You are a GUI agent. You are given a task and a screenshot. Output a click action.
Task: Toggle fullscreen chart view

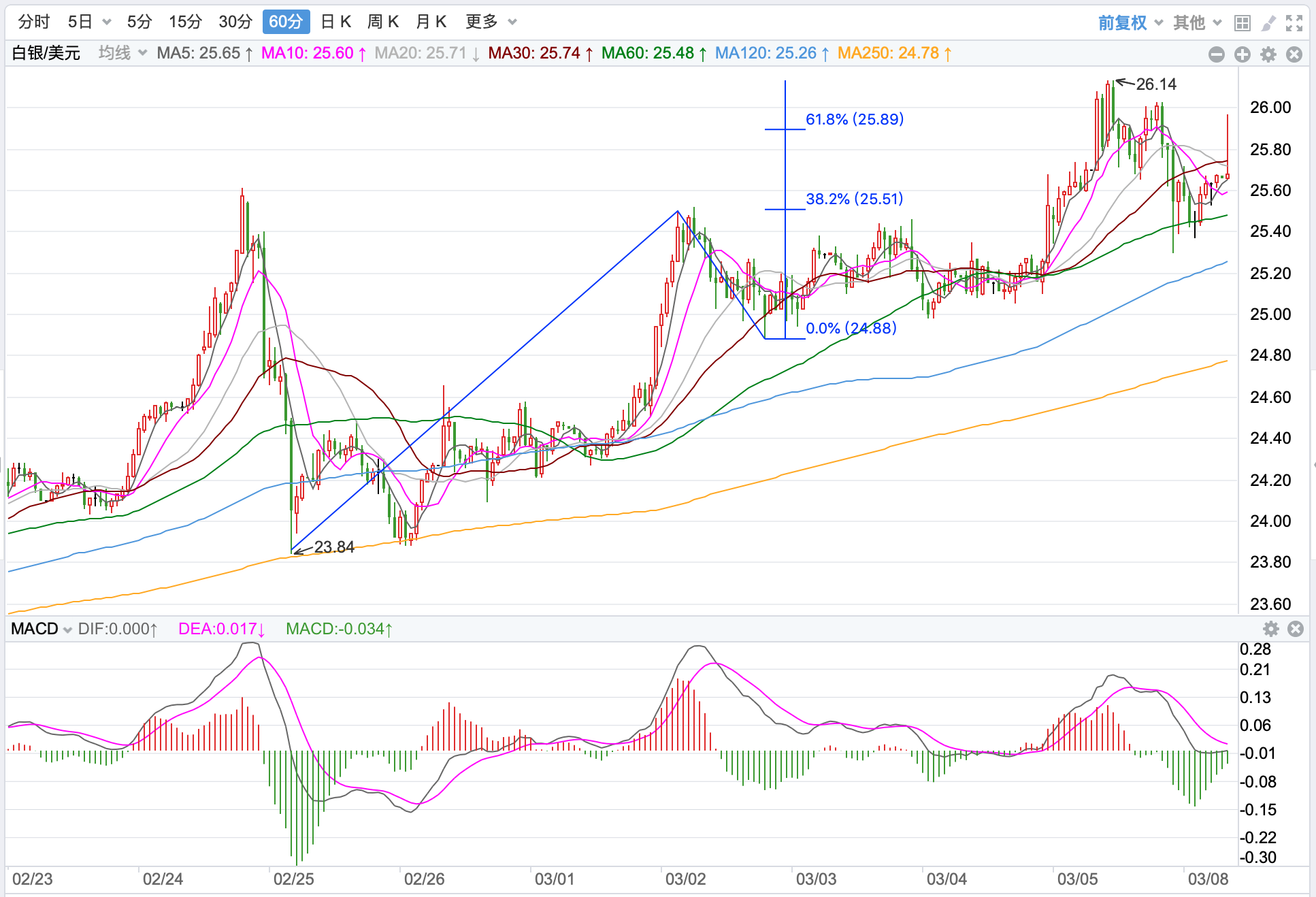click(1294, 23)
